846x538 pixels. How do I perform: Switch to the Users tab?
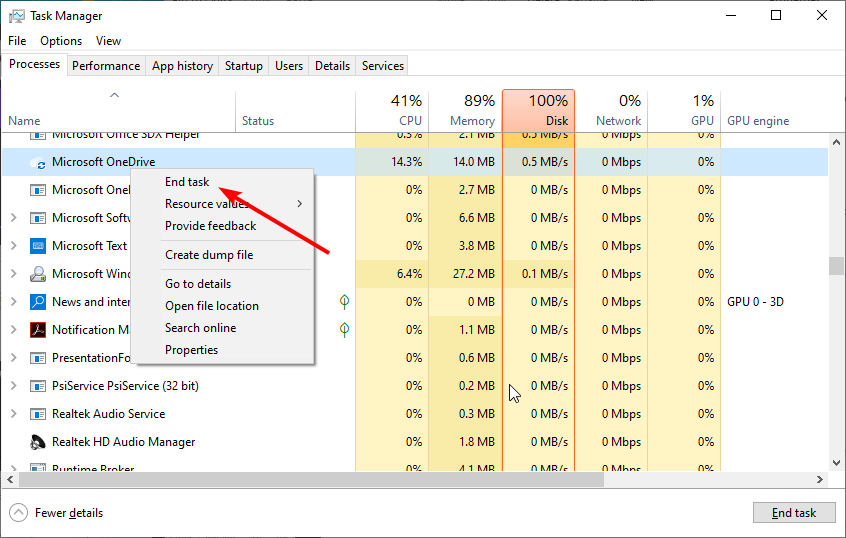(x=289, y=66)
